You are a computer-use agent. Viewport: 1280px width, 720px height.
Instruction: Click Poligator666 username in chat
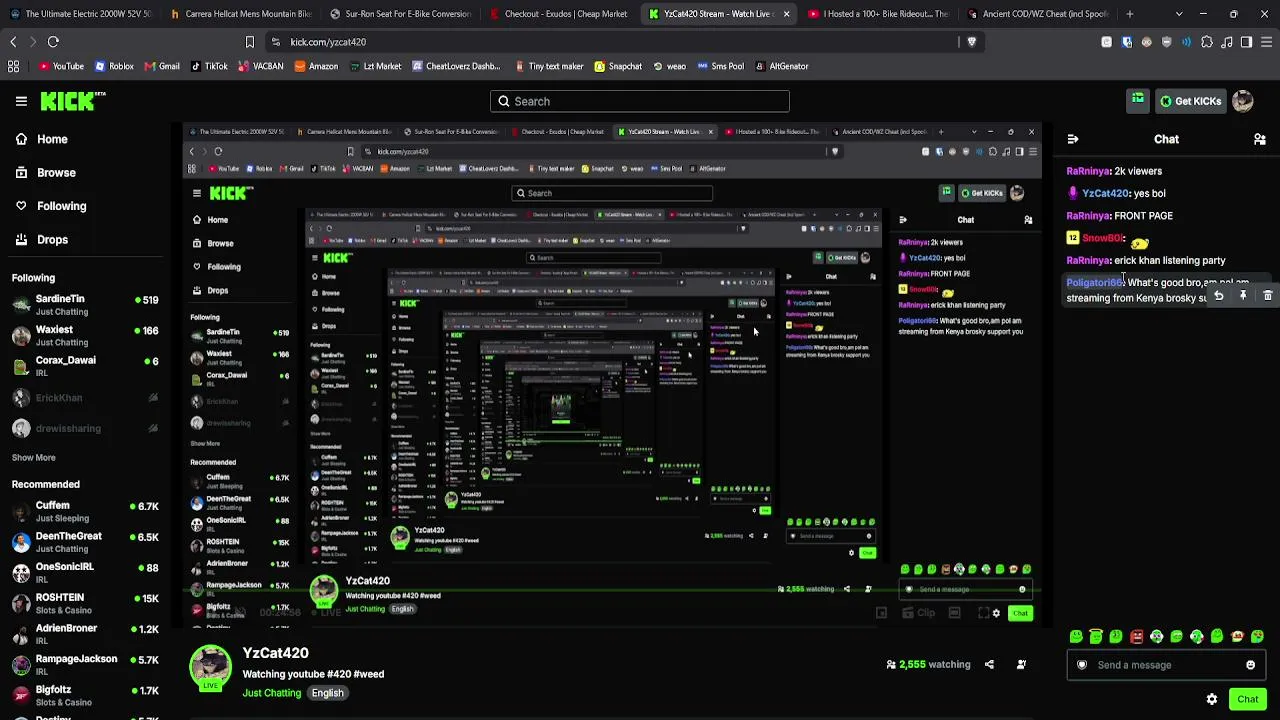coord(1095,283)
